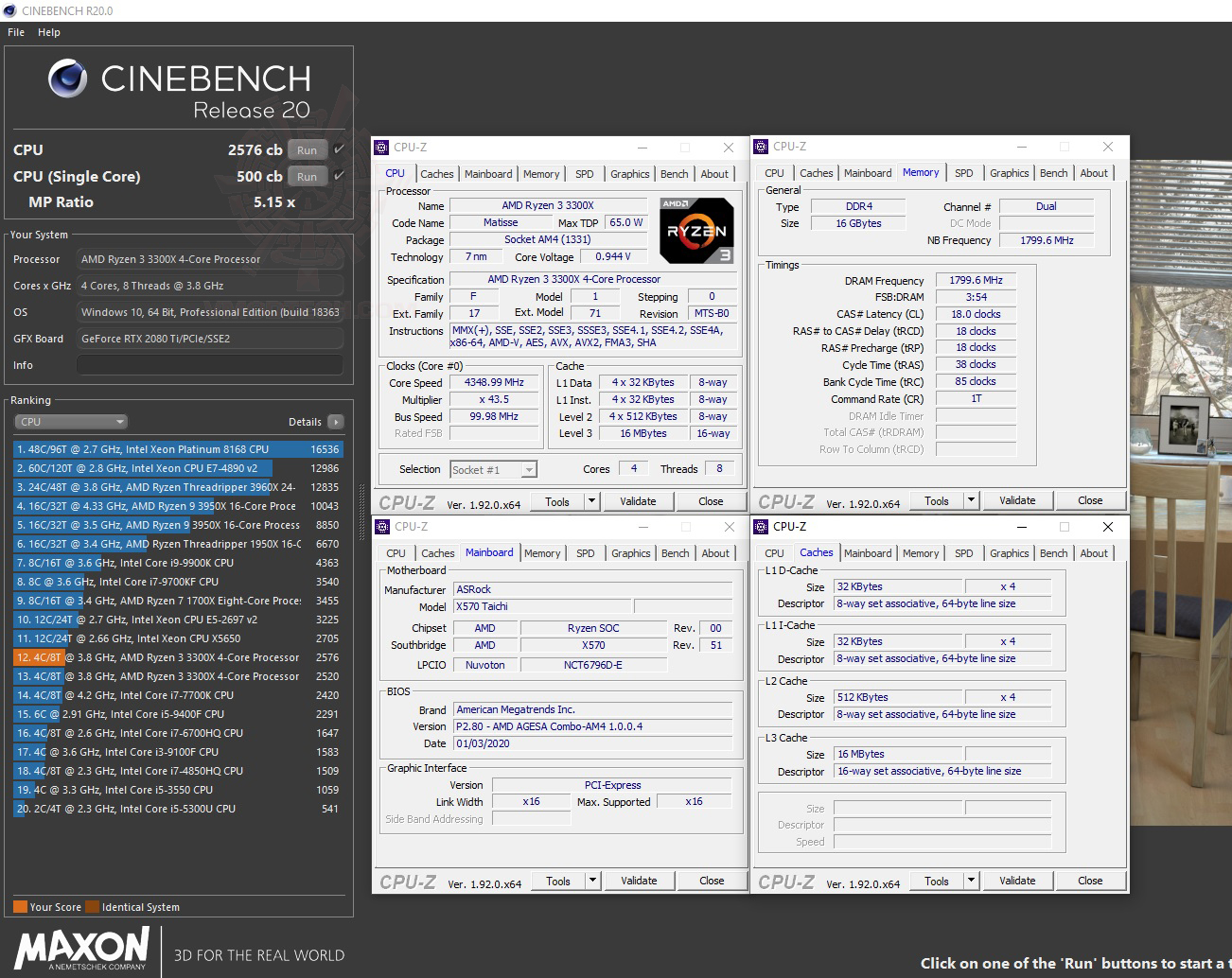This screenshot has width=1232, height=978.
Task: Click the GFX Board field GeForce RTX 2080 Ti
Action: [x=210, y=339]
